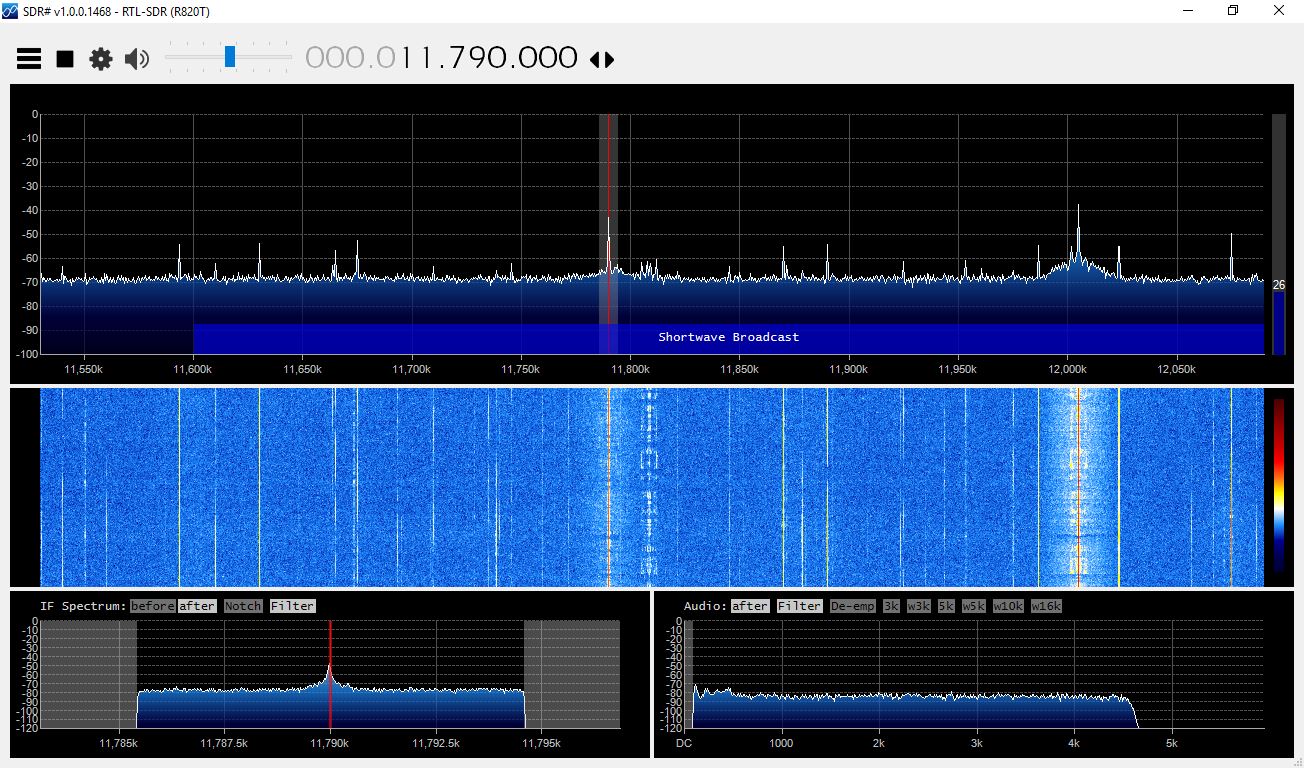The width and height of the screenshot is (1304, 768).
Task: Select the w16k audio bandwidth button
Action: [x=1046, y=606]
